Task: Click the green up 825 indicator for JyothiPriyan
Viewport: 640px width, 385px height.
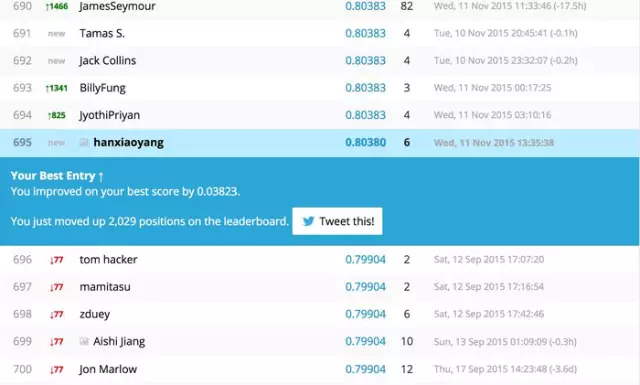Action: (56, 116)
